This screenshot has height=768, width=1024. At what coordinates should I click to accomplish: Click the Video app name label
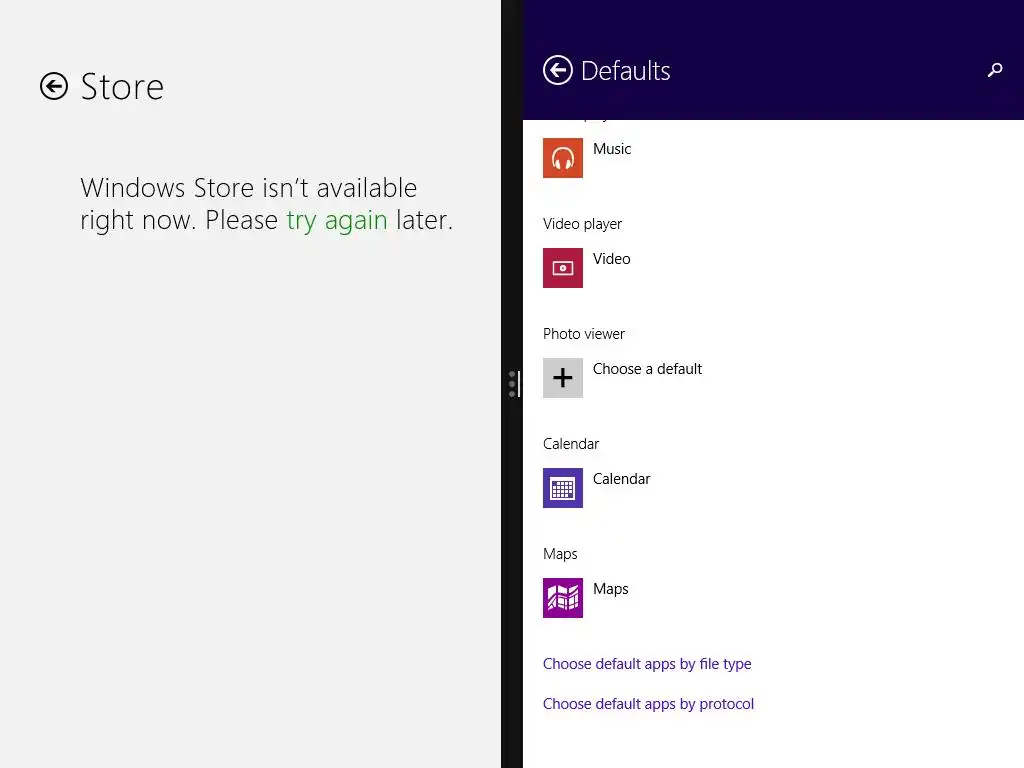point(611,259)
